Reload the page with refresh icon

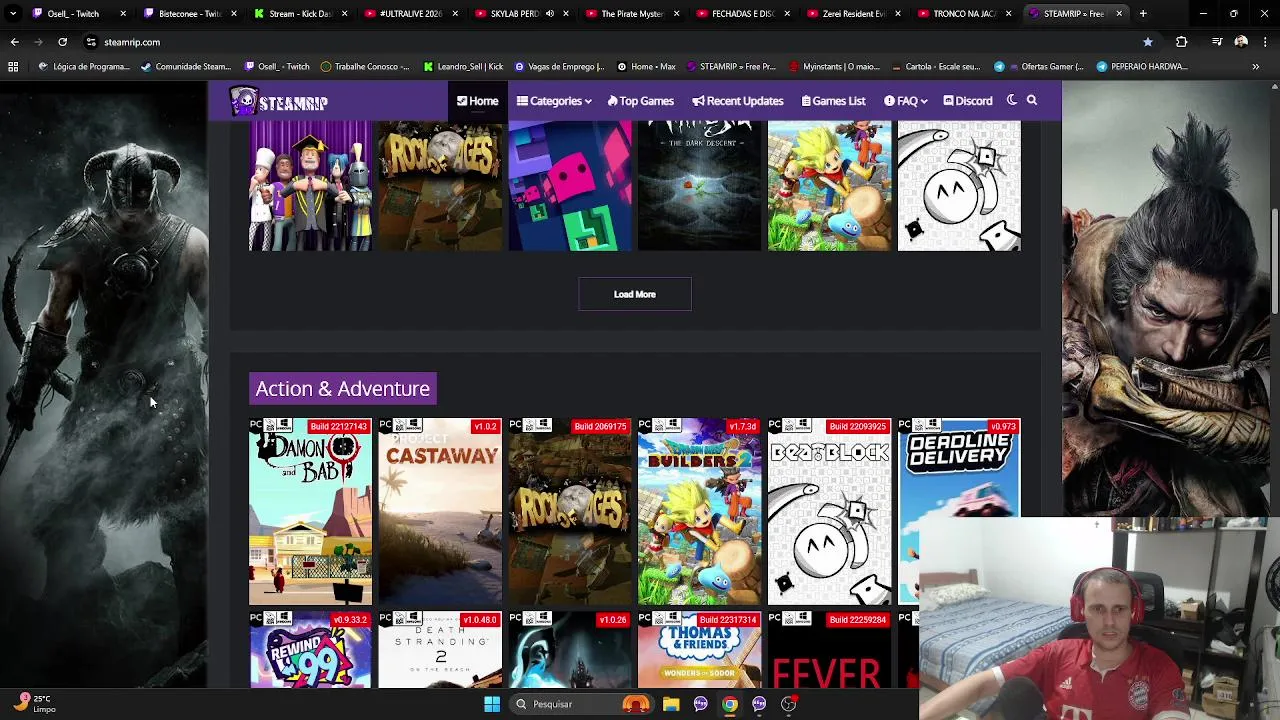62,42
